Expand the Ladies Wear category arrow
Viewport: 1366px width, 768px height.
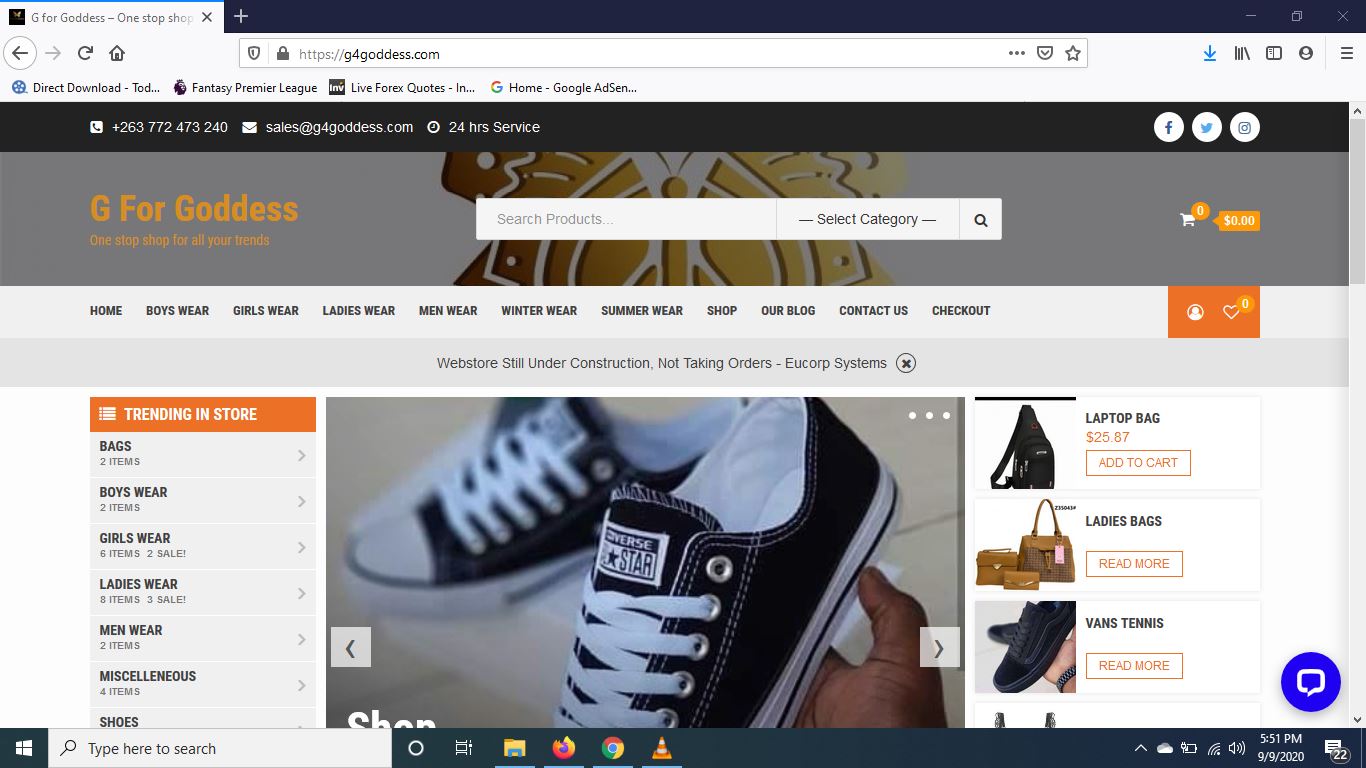coord(301,593)
